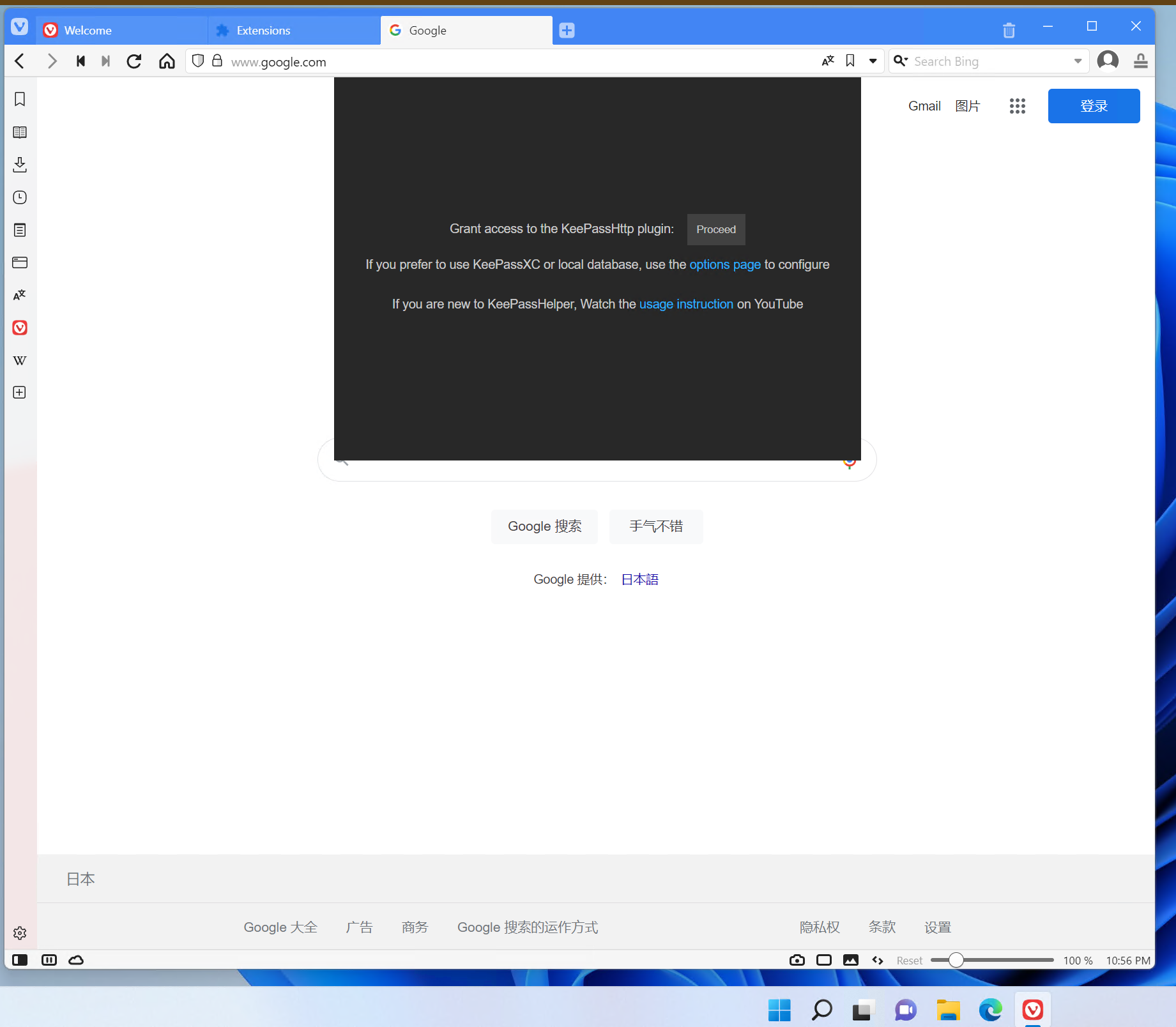Reload the current page
Image resolution: width=1176 pixels, height=1027 pixels.
(x=134, y=61)
